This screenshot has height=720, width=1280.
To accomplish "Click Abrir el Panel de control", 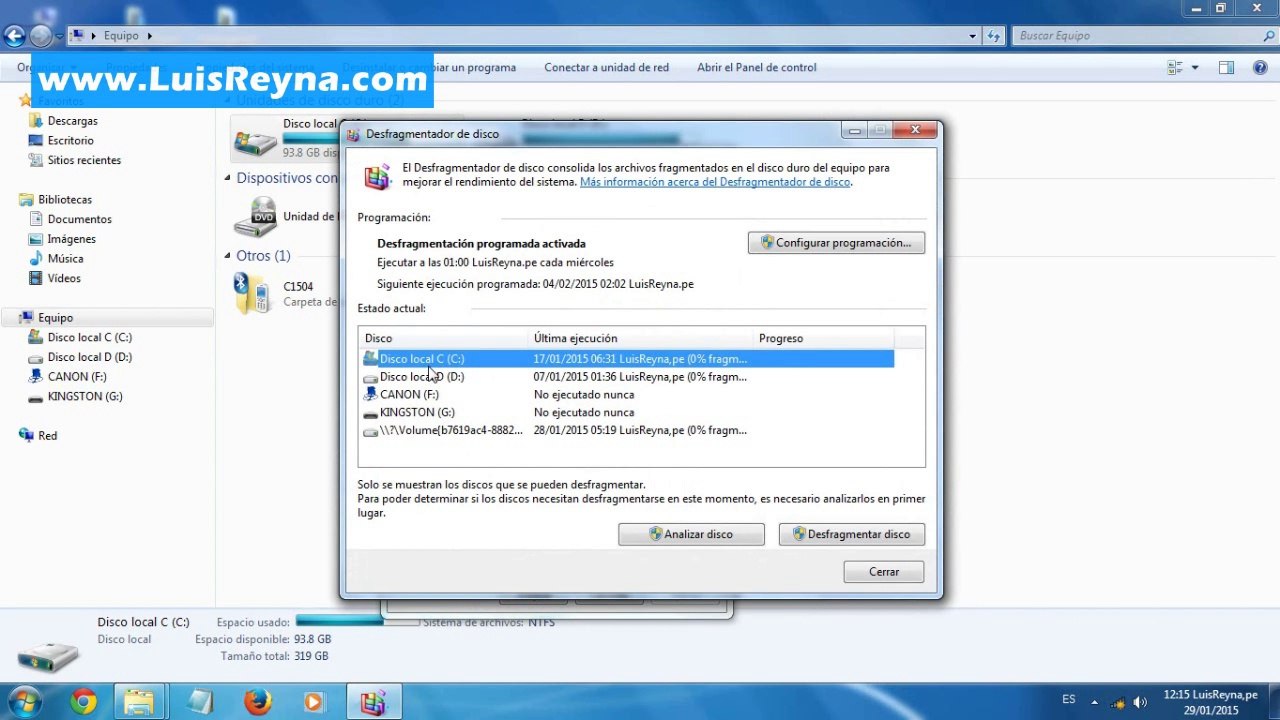I will tap(757, 68).
